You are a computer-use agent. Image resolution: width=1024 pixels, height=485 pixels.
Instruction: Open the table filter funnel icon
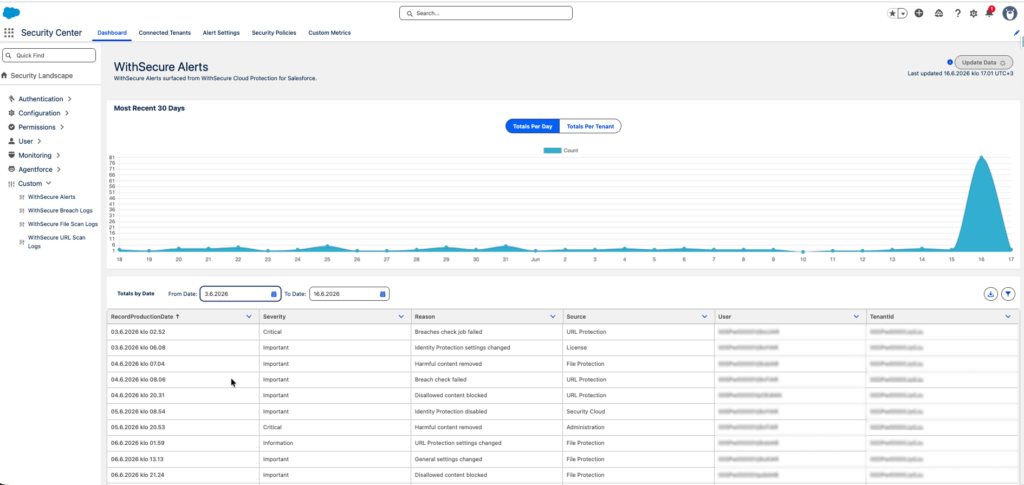(x=1008, y=294)
